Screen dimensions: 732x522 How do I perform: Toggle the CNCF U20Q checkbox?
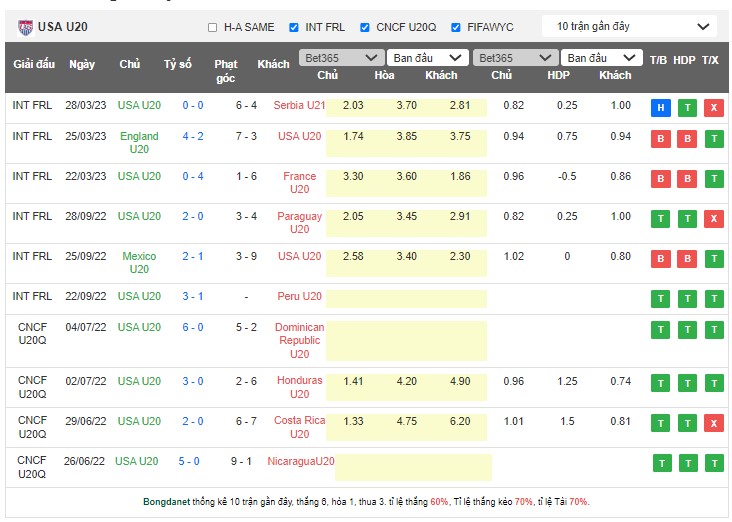click(365, 27)
